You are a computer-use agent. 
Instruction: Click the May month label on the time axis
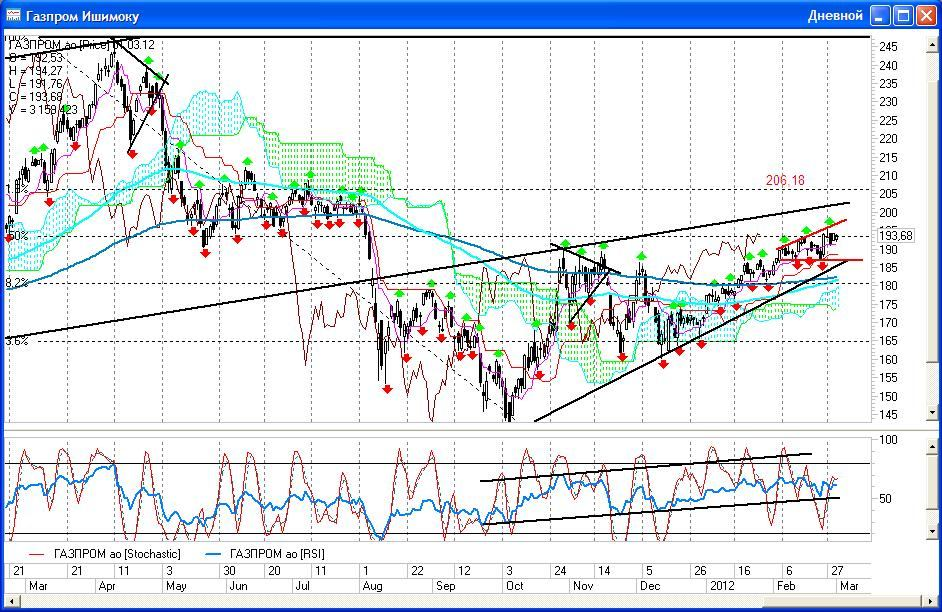[x=176, y=586]
